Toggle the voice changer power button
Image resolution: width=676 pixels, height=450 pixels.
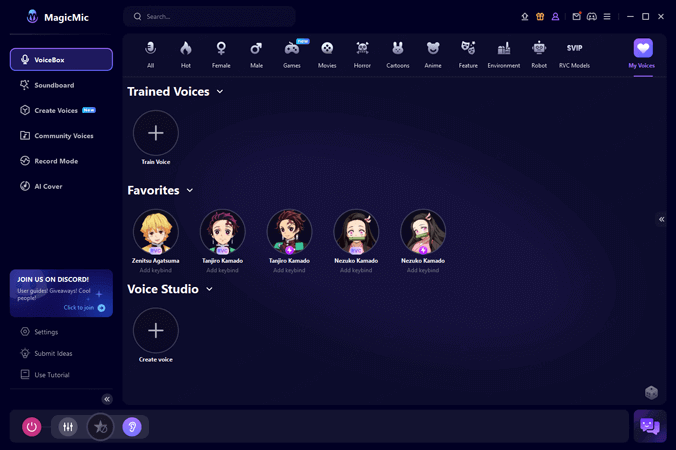click(x=31, y=427)
